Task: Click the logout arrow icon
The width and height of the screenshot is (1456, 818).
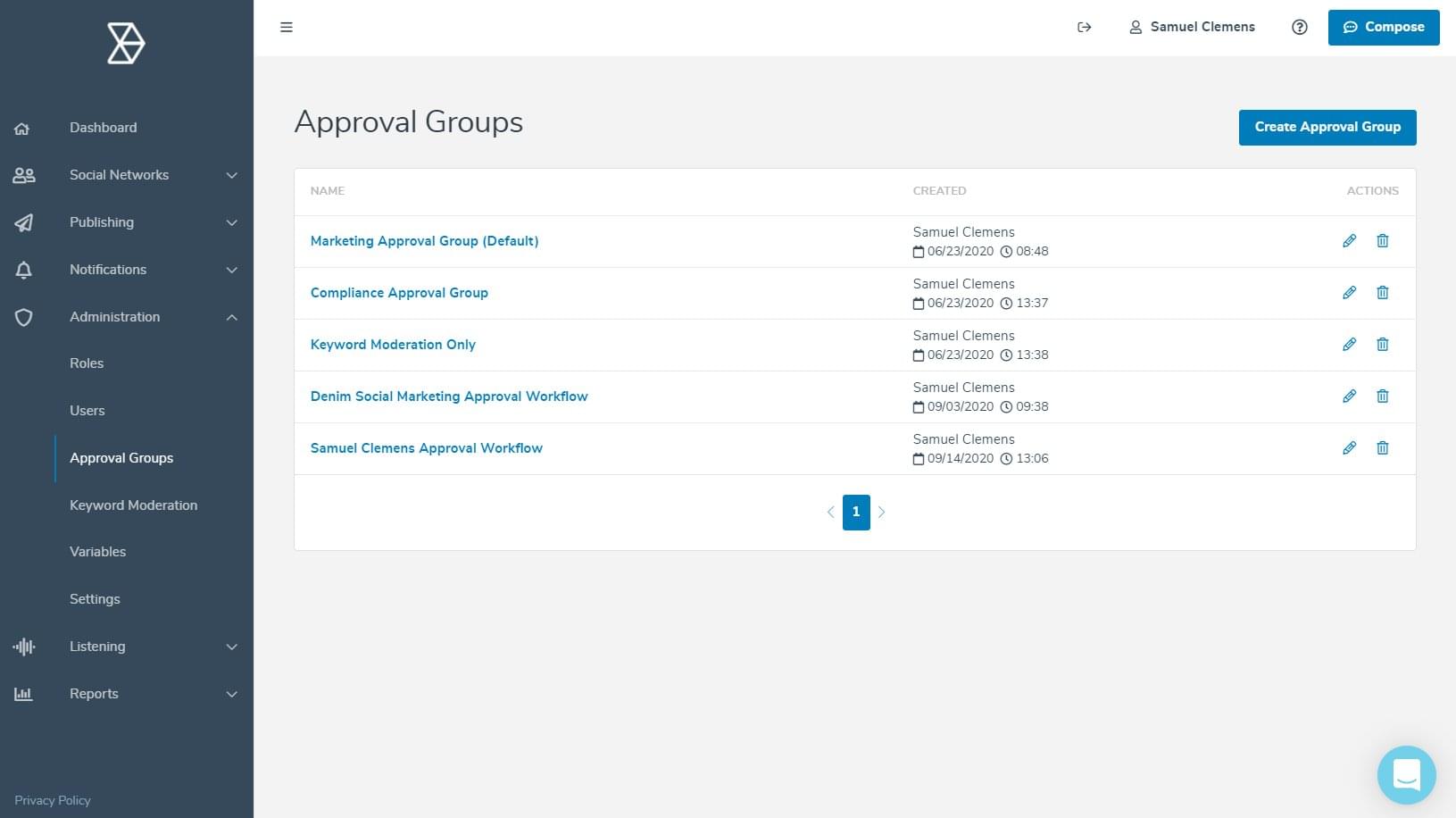Action: (x=1085, y=27)
